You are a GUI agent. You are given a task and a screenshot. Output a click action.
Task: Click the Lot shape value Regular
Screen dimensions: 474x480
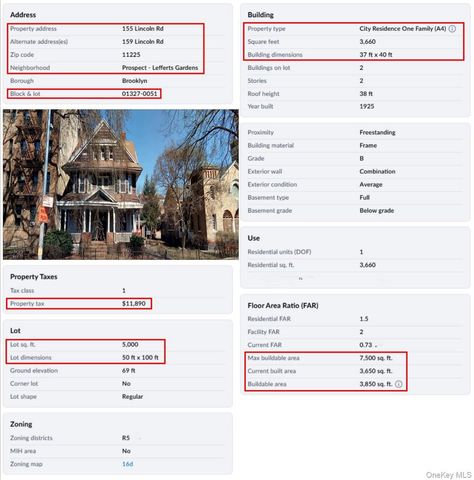tap(132, 396)
